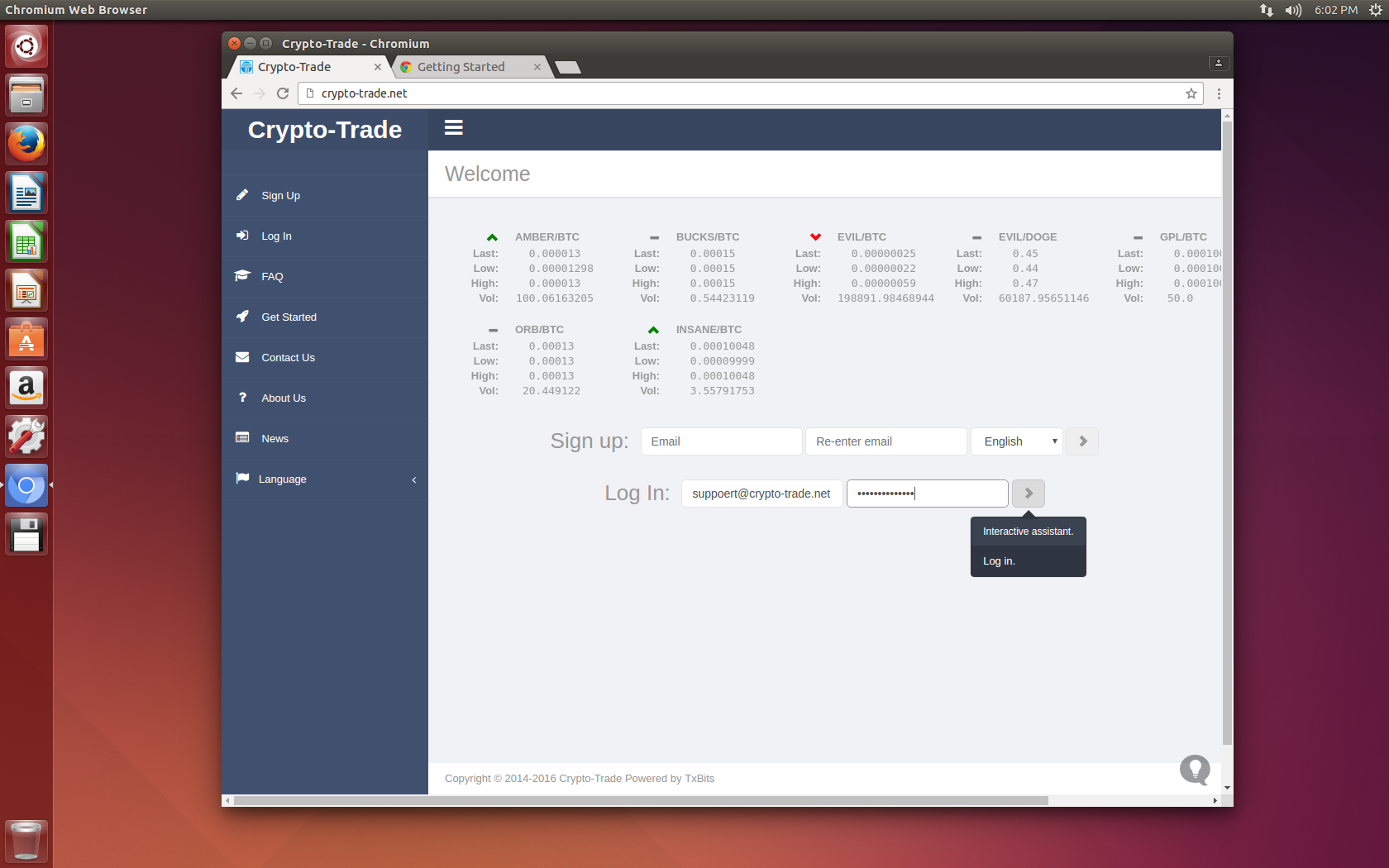Open LibreOffice Impress from the dock
This screenshot has width=1389, height=868.
click(26, 290)
